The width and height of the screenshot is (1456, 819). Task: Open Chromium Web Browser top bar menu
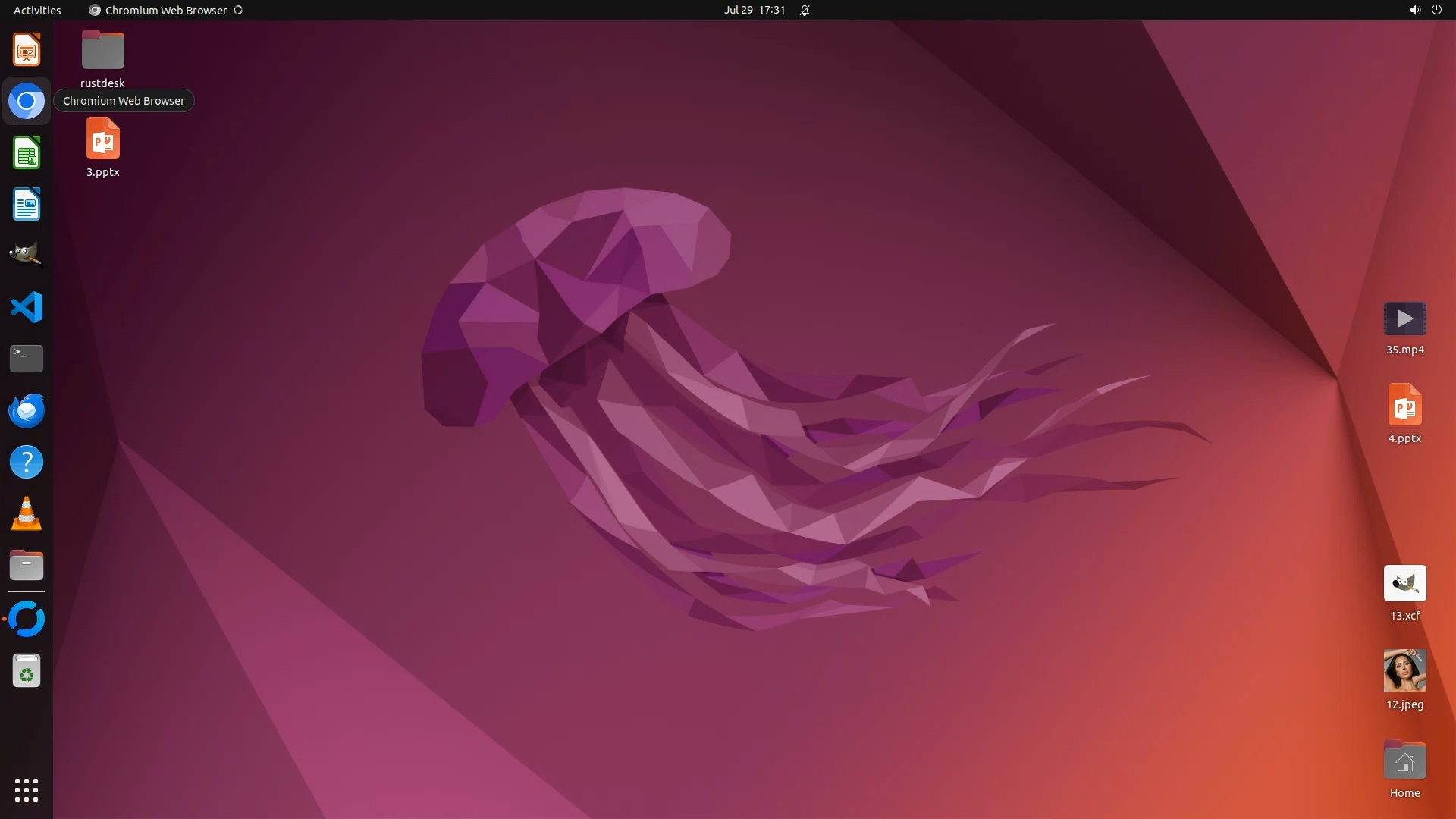[x=165, y=10]
